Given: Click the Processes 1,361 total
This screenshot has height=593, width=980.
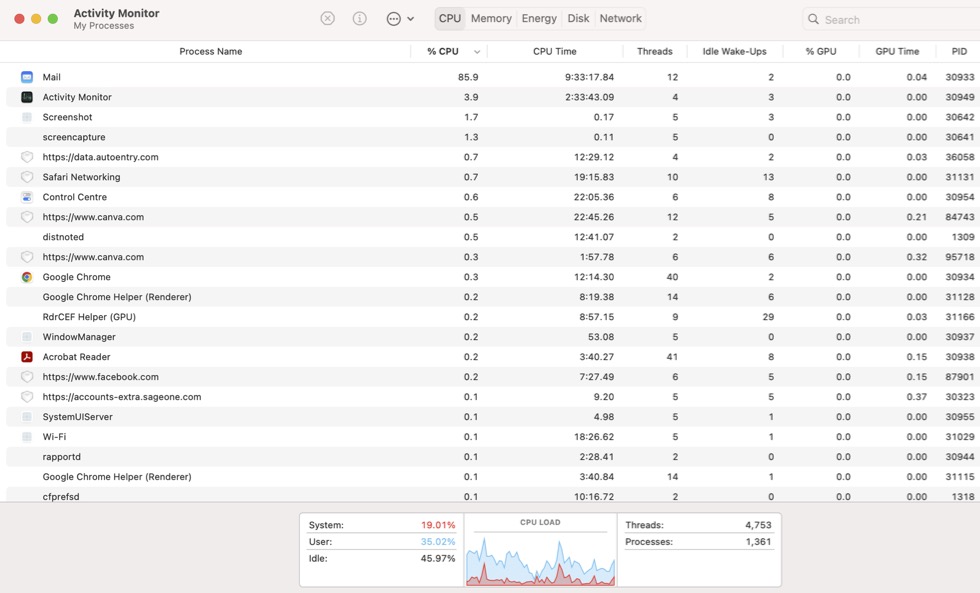Looking at the screenshot, I should pyautogui.click(x=758, y=542).
